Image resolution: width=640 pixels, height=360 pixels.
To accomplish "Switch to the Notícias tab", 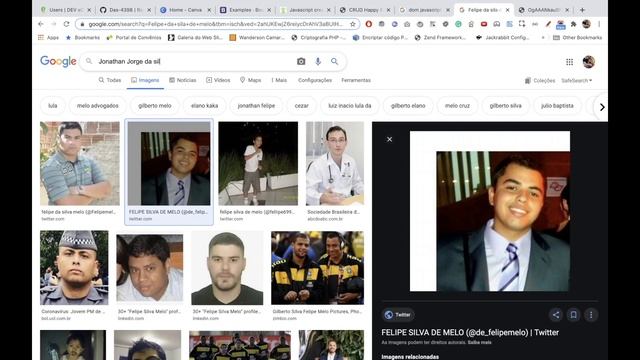I will [x=183, y=80].
